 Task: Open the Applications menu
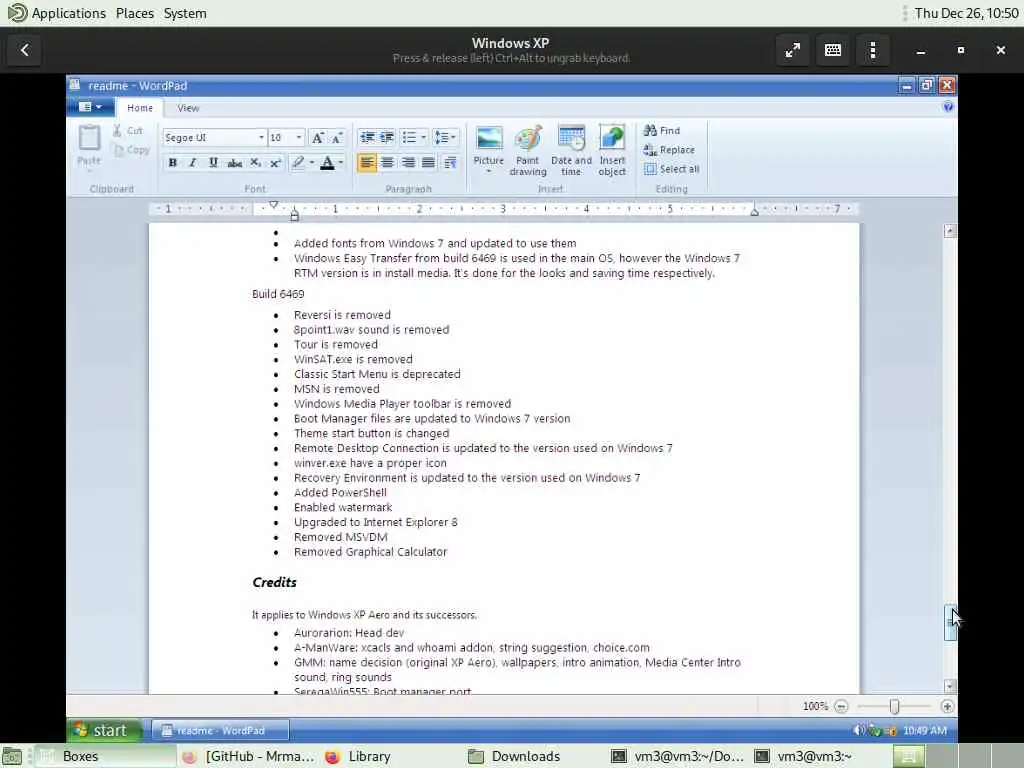pos(69,13)
